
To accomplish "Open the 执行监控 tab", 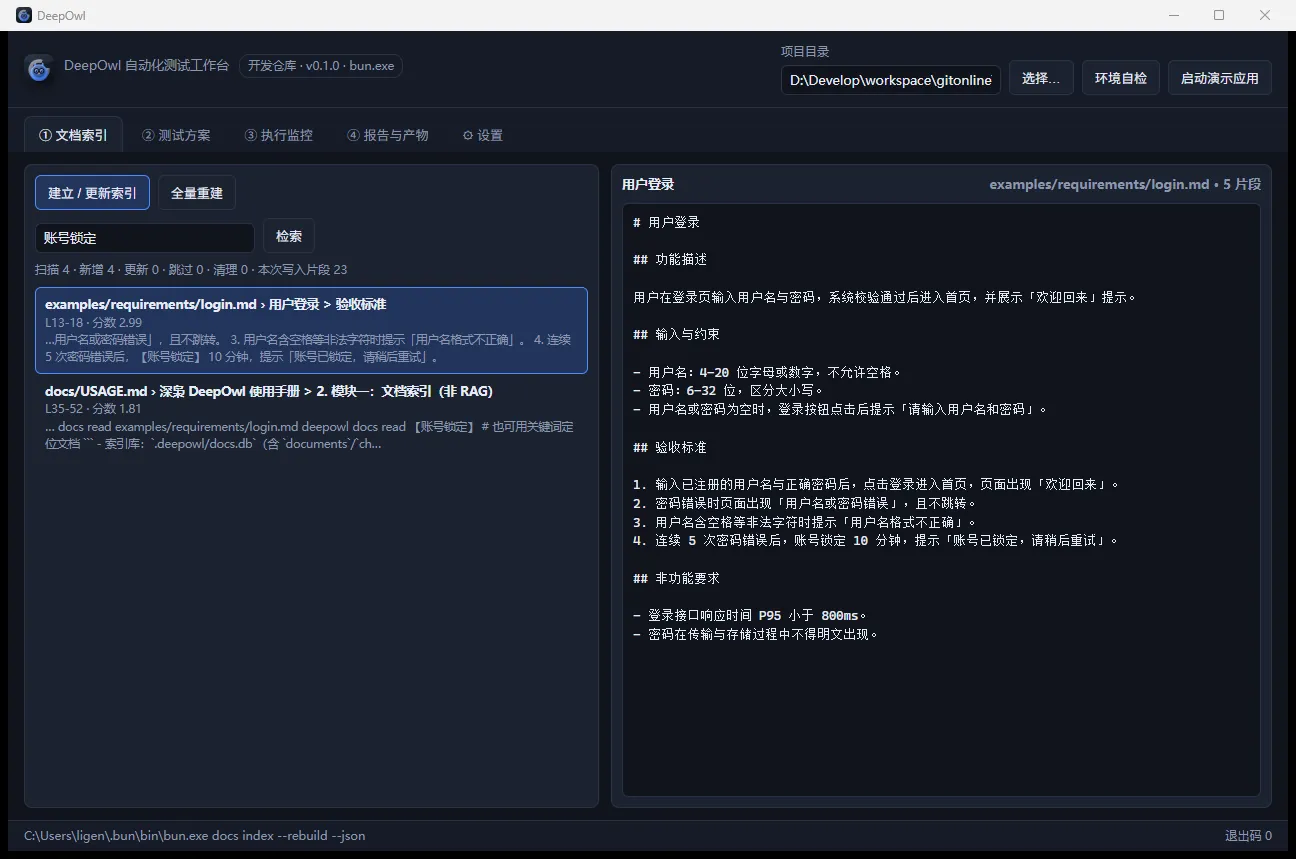I will coord(278,135).
